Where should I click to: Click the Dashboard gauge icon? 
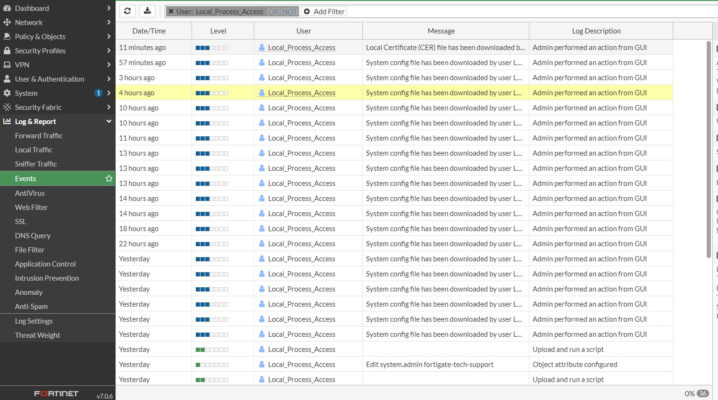coord(7,8)
